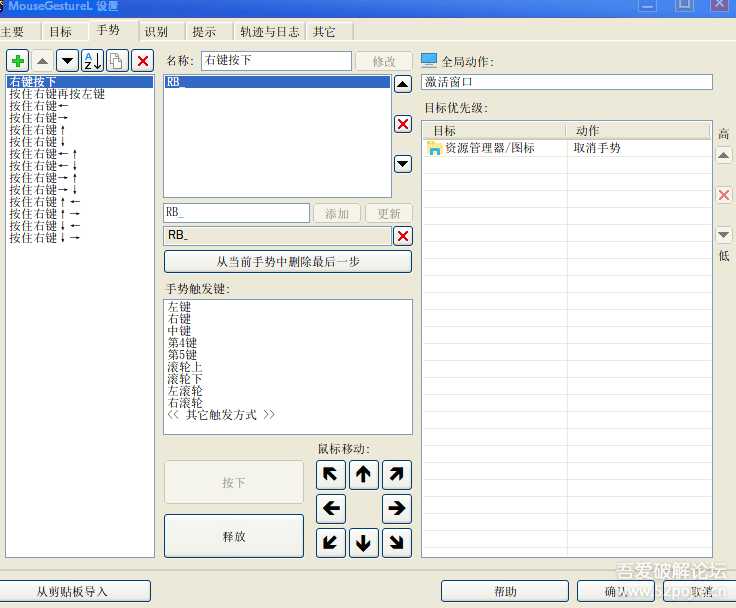Expand the 其它触发方式 trigger options

[x=221, y=415]
